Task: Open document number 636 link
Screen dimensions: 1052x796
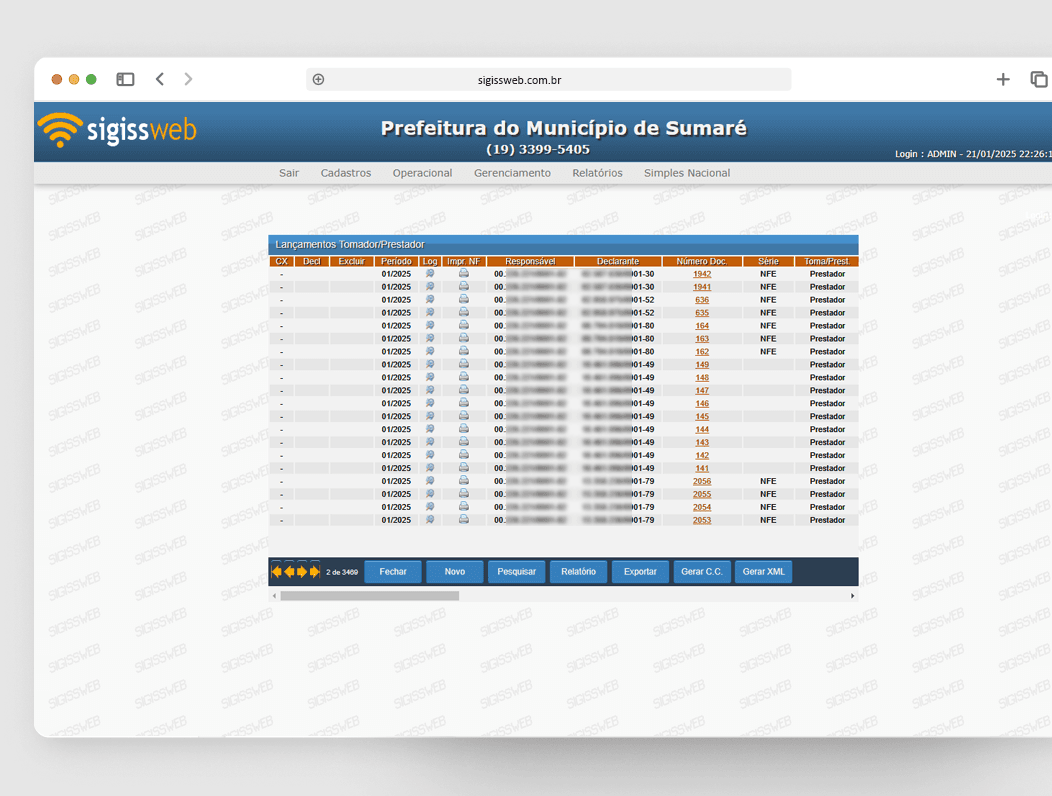Action: click(702, 300)
